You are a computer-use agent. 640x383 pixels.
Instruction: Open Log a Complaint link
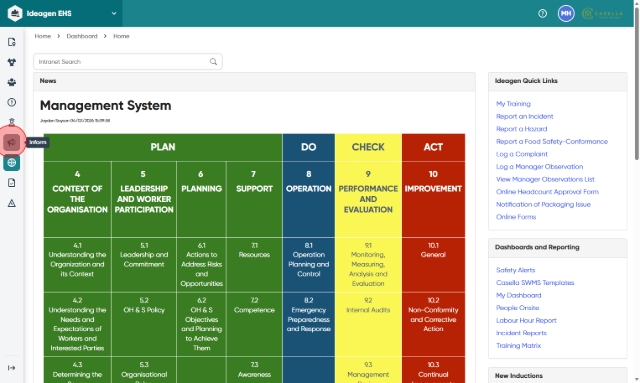(522, 154)
